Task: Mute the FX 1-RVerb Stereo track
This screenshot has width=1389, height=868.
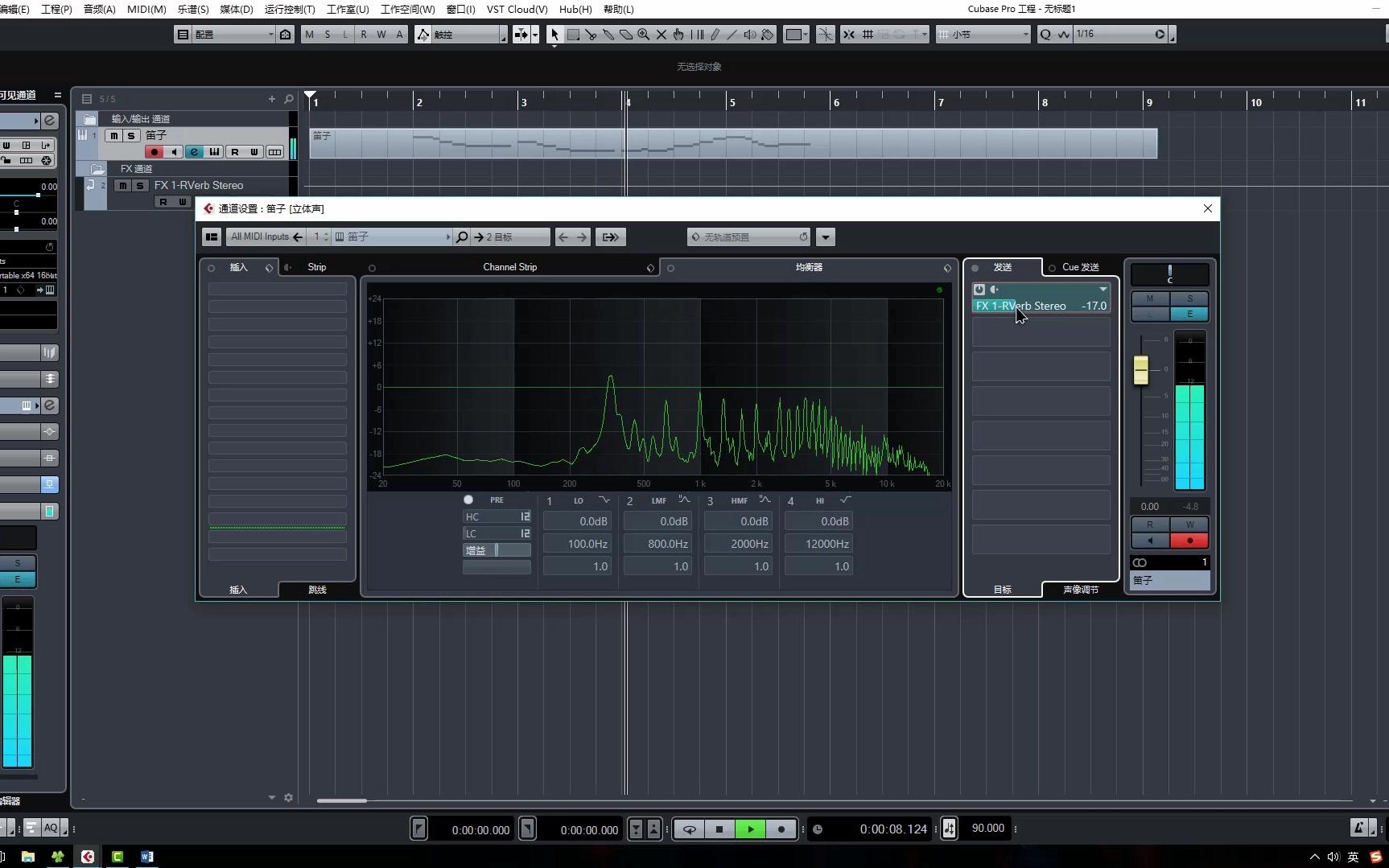Action: [122, 186]
